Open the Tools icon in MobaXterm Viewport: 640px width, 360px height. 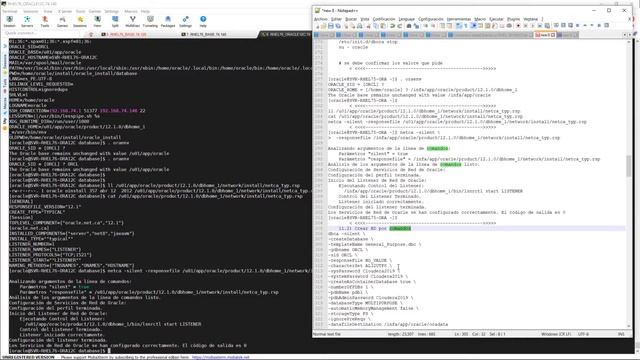[44, 22]
